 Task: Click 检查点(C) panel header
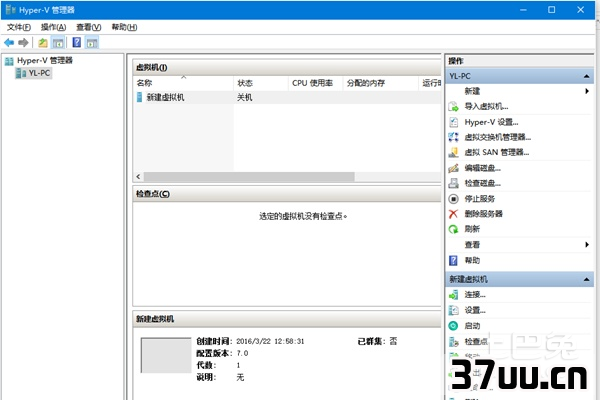pos(287,194)
